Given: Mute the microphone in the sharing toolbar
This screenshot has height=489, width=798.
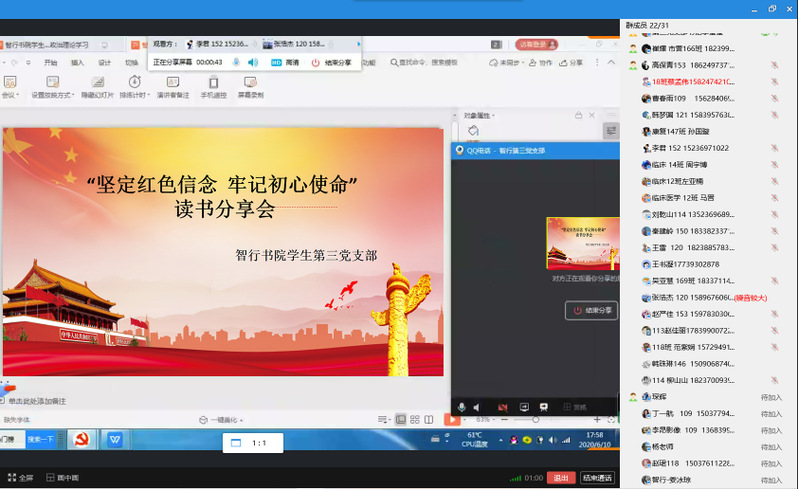Looking at the screenshot, I should coord(236,62).
